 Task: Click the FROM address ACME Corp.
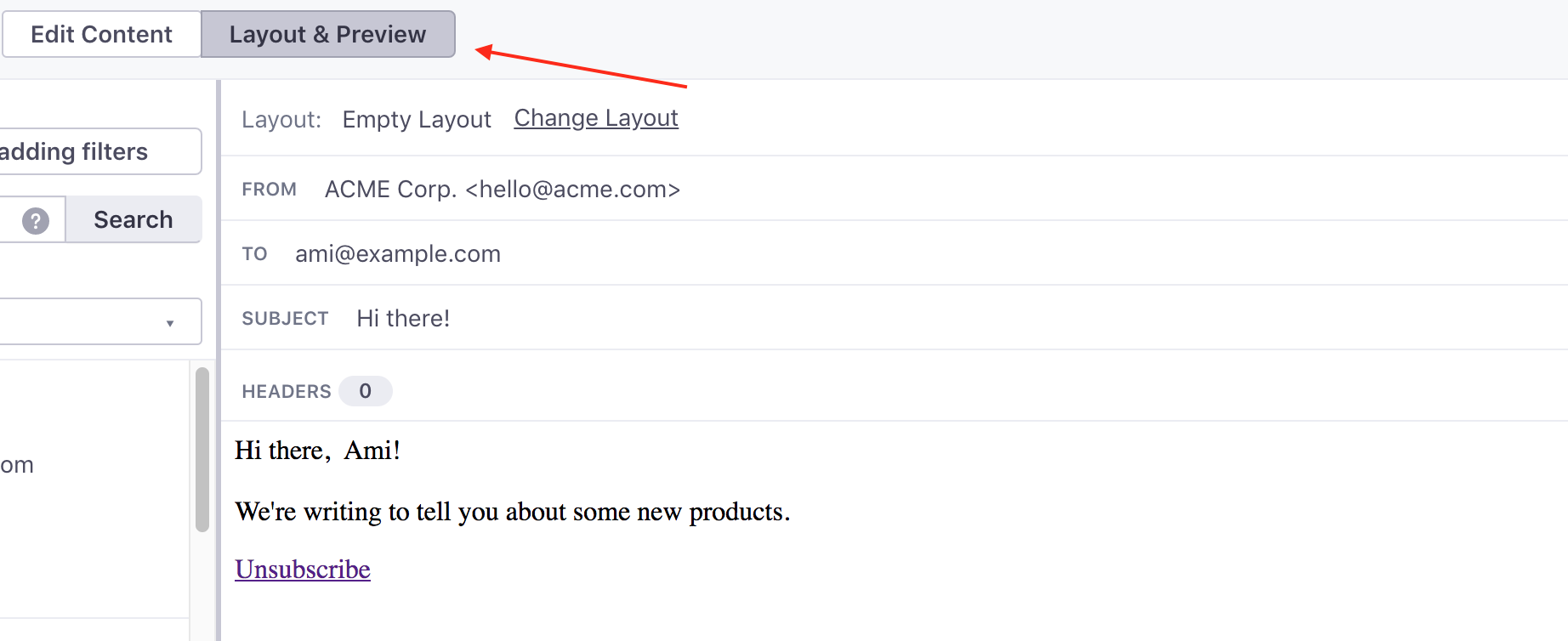click(x=503, y=189)
